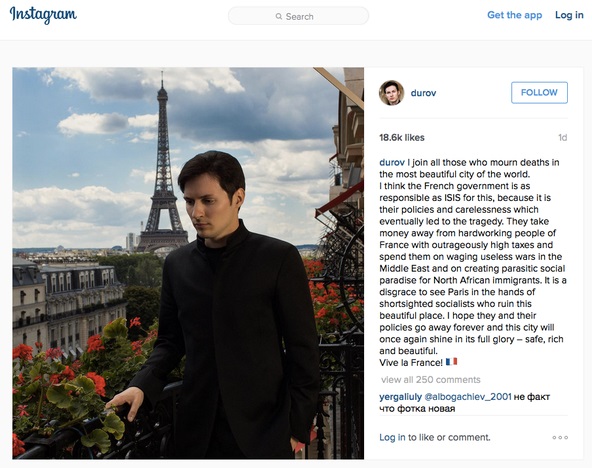Click the 1d timestamp
The height and width of the screenshot is (468, 592).
point(563,138)
